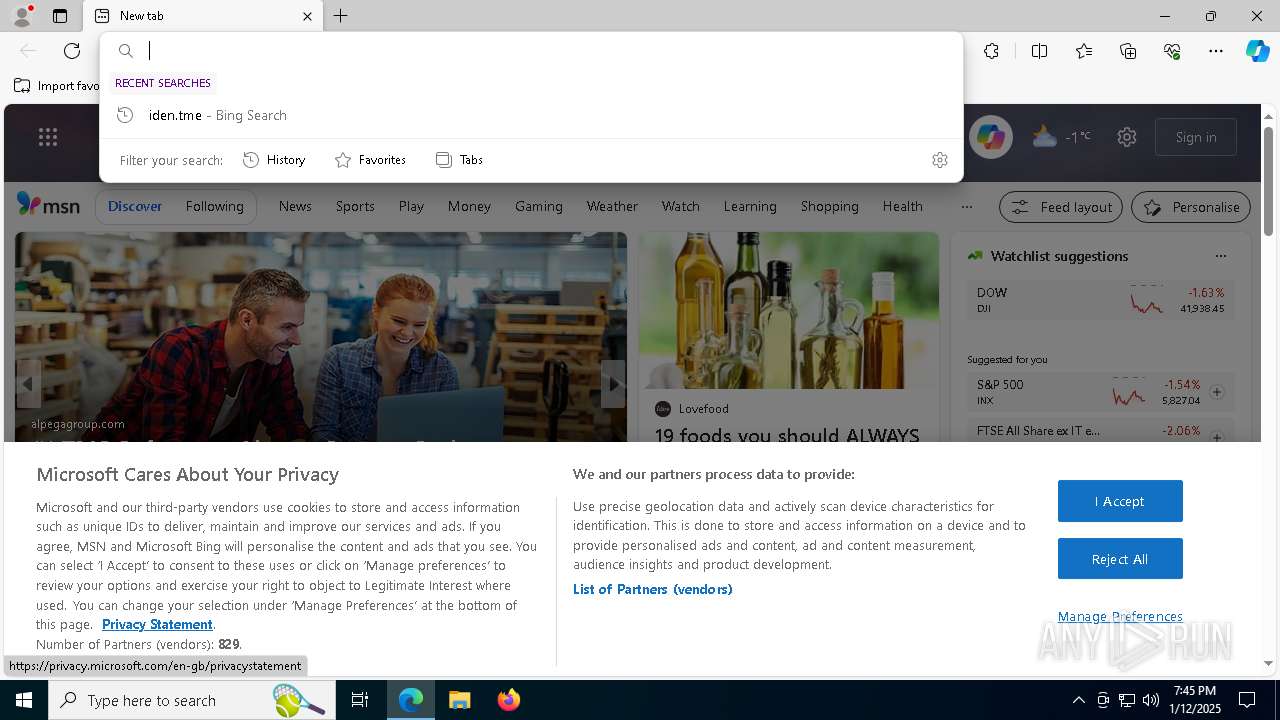The height and width of the screenshot is (720, 1280).
Task: Open the Watch category
Action: click(x=681, y=206)
